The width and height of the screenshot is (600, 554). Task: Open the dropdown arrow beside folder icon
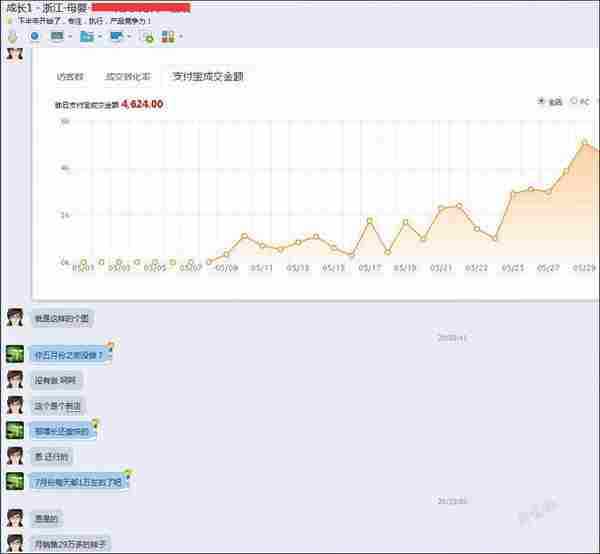point(100,37)
